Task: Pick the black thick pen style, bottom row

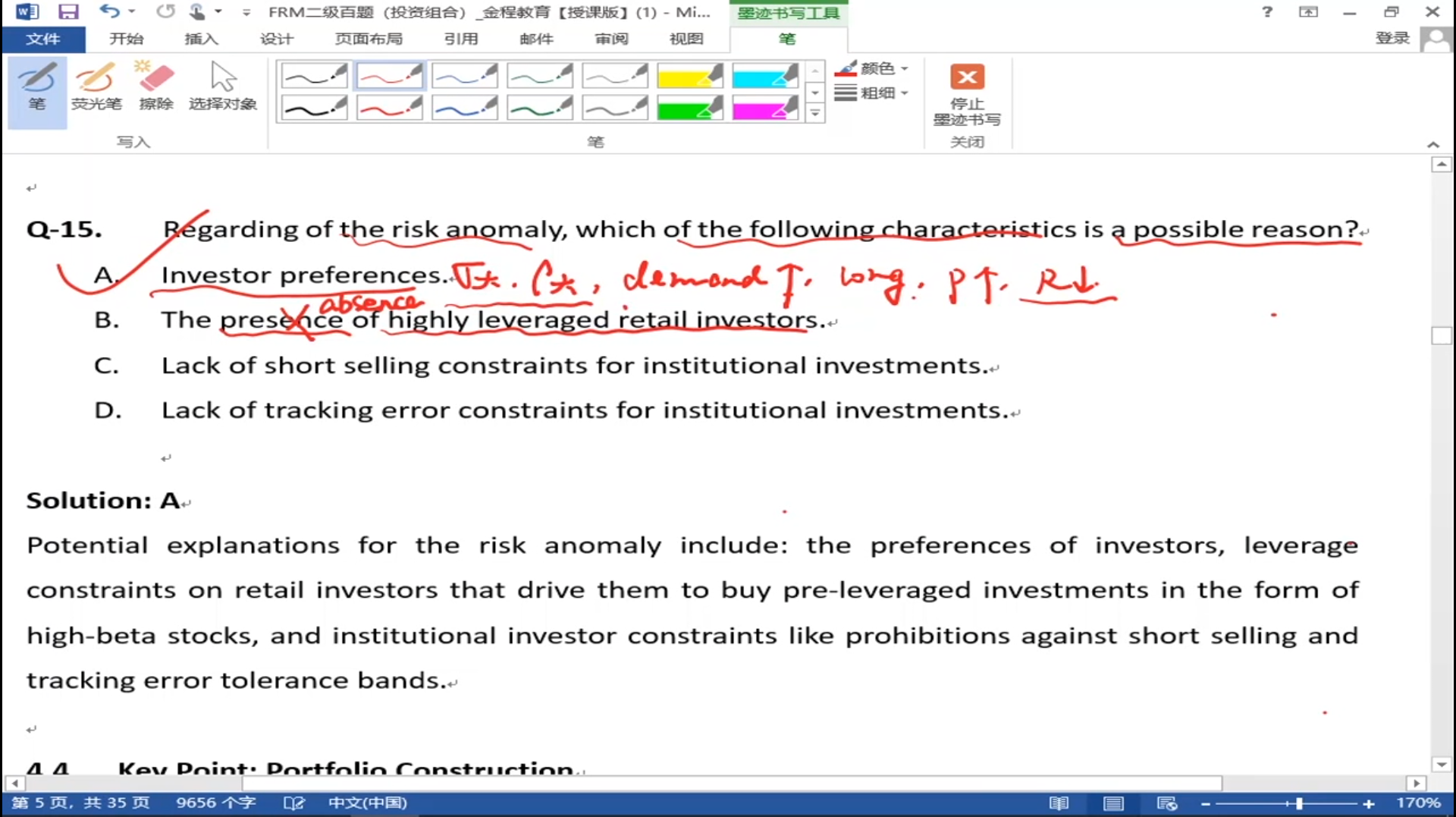Action: 314,108
